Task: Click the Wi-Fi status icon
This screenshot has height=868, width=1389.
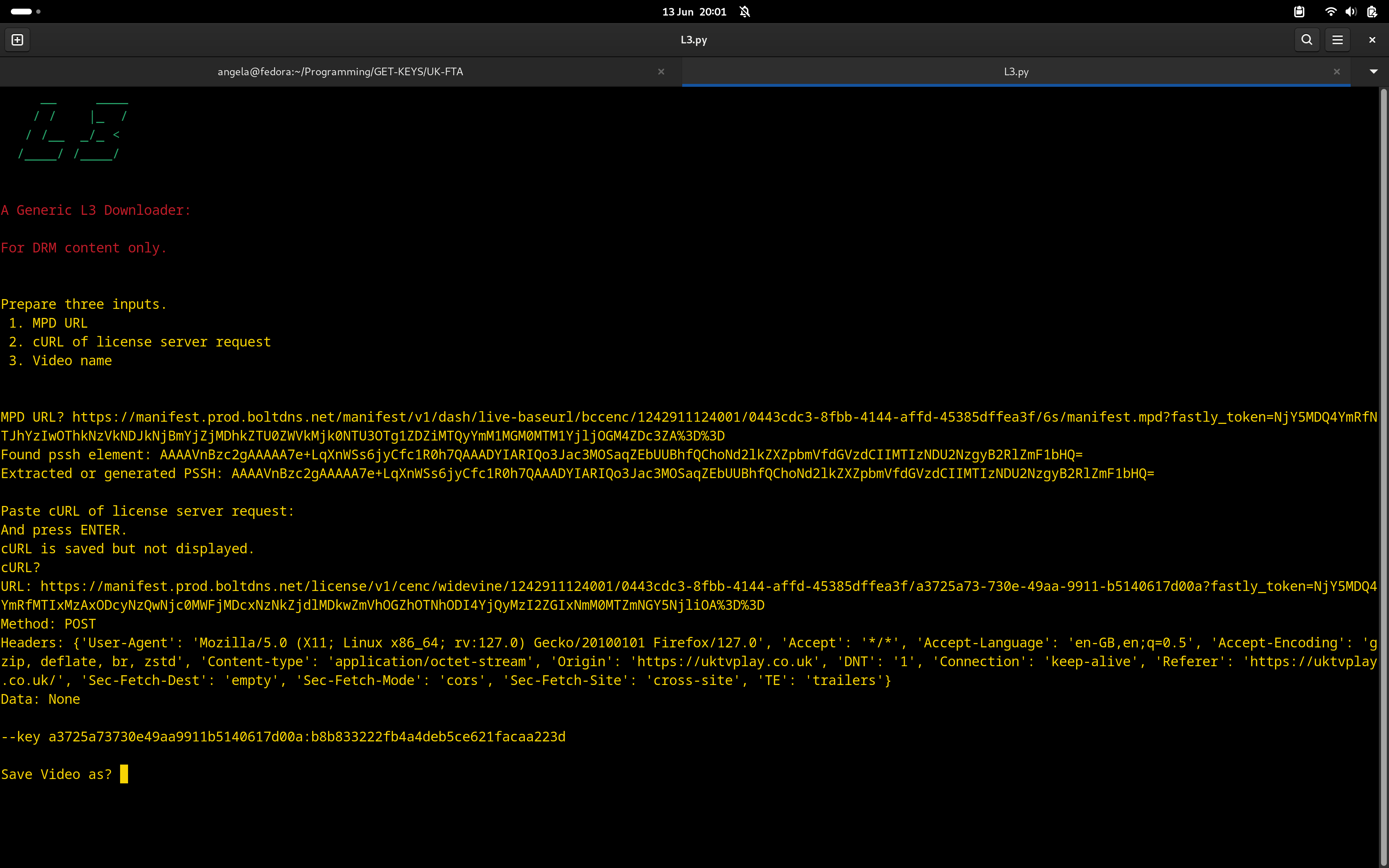Action: coord(1330,12)
